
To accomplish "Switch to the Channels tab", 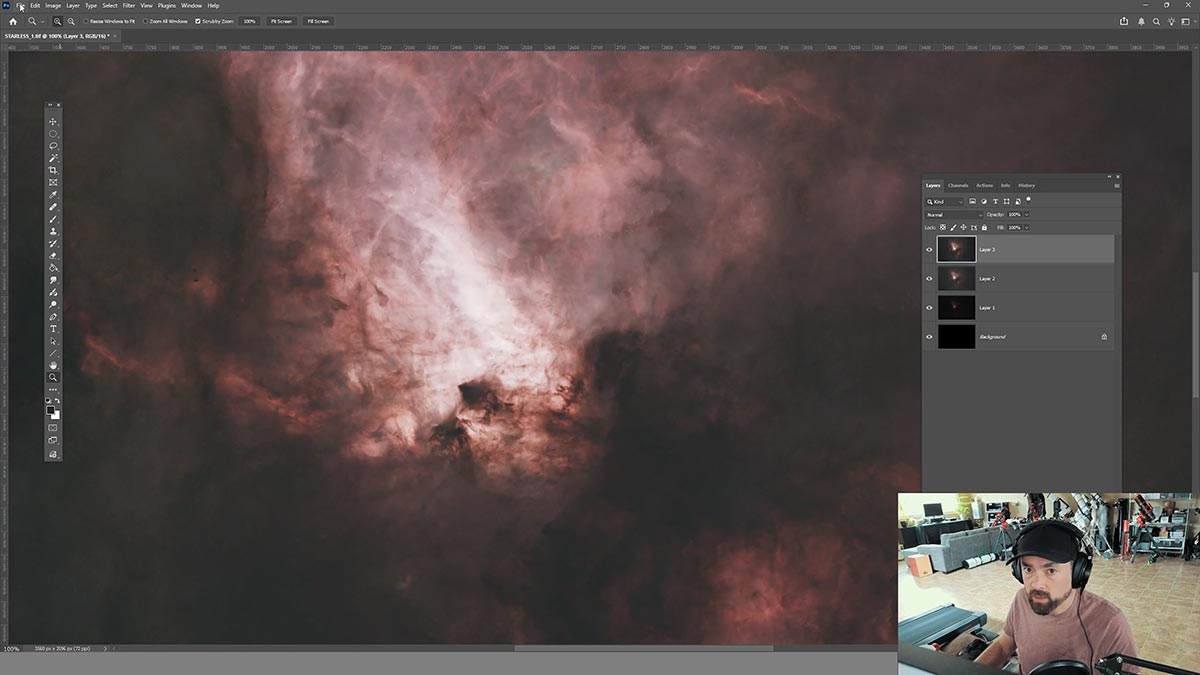I will [958, 185].
